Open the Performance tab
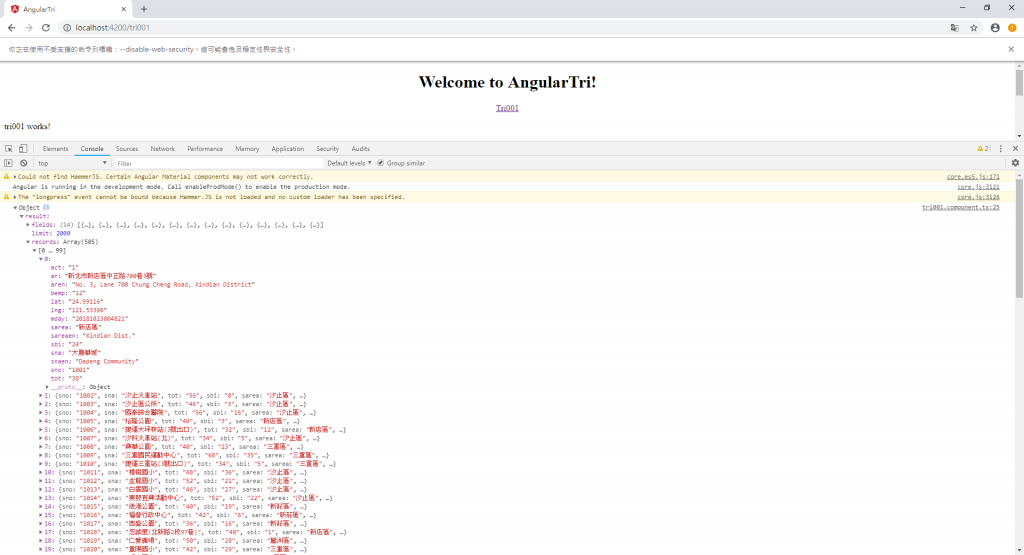 click(x=205, y=149)
